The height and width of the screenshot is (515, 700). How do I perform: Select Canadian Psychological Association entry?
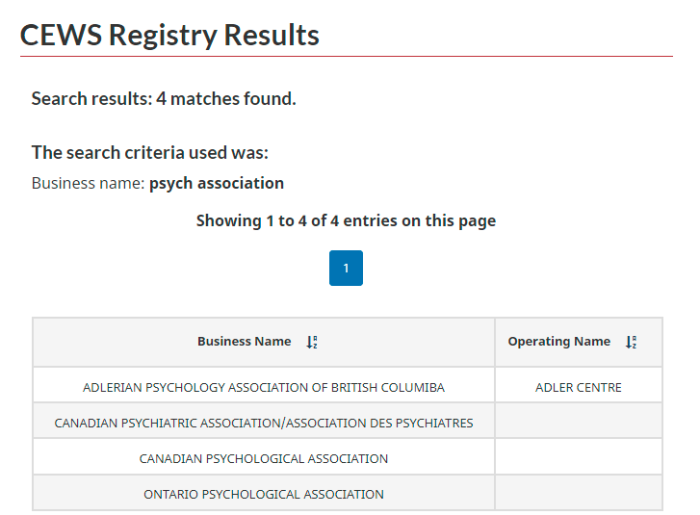263,459
